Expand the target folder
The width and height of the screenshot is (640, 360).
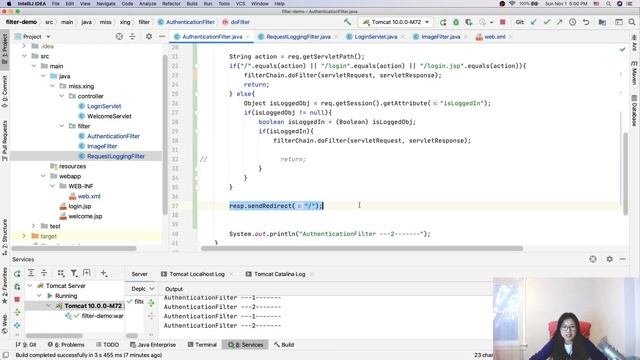[x=24, y=236]
